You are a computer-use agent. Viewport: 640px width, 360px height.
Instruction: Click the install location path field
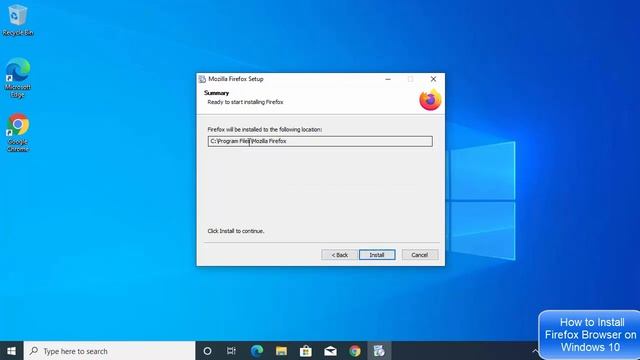coord(320,141)
